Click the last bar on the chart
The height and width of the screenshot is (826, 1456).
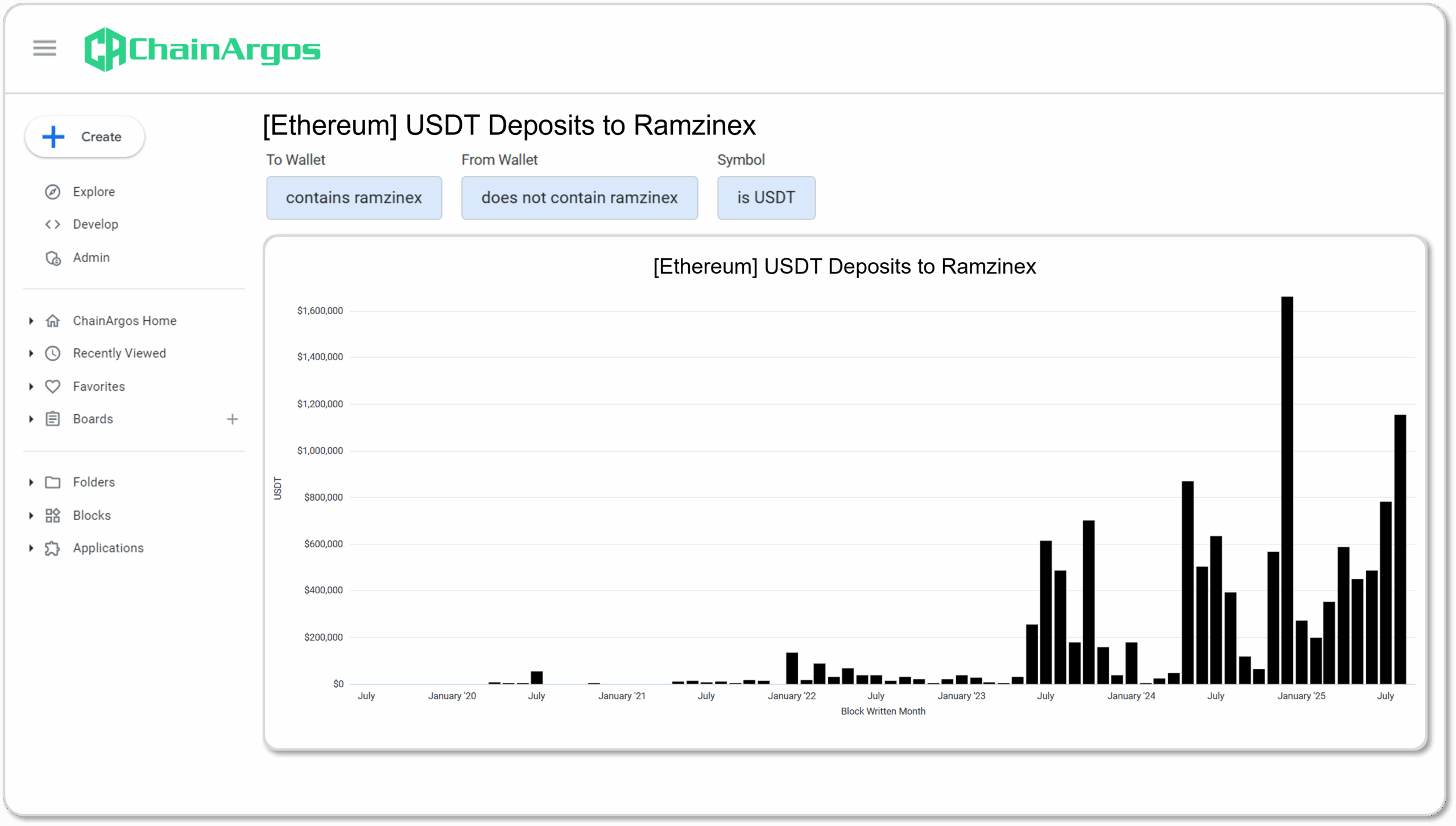pyautogui.click(x=1400, y=550)
